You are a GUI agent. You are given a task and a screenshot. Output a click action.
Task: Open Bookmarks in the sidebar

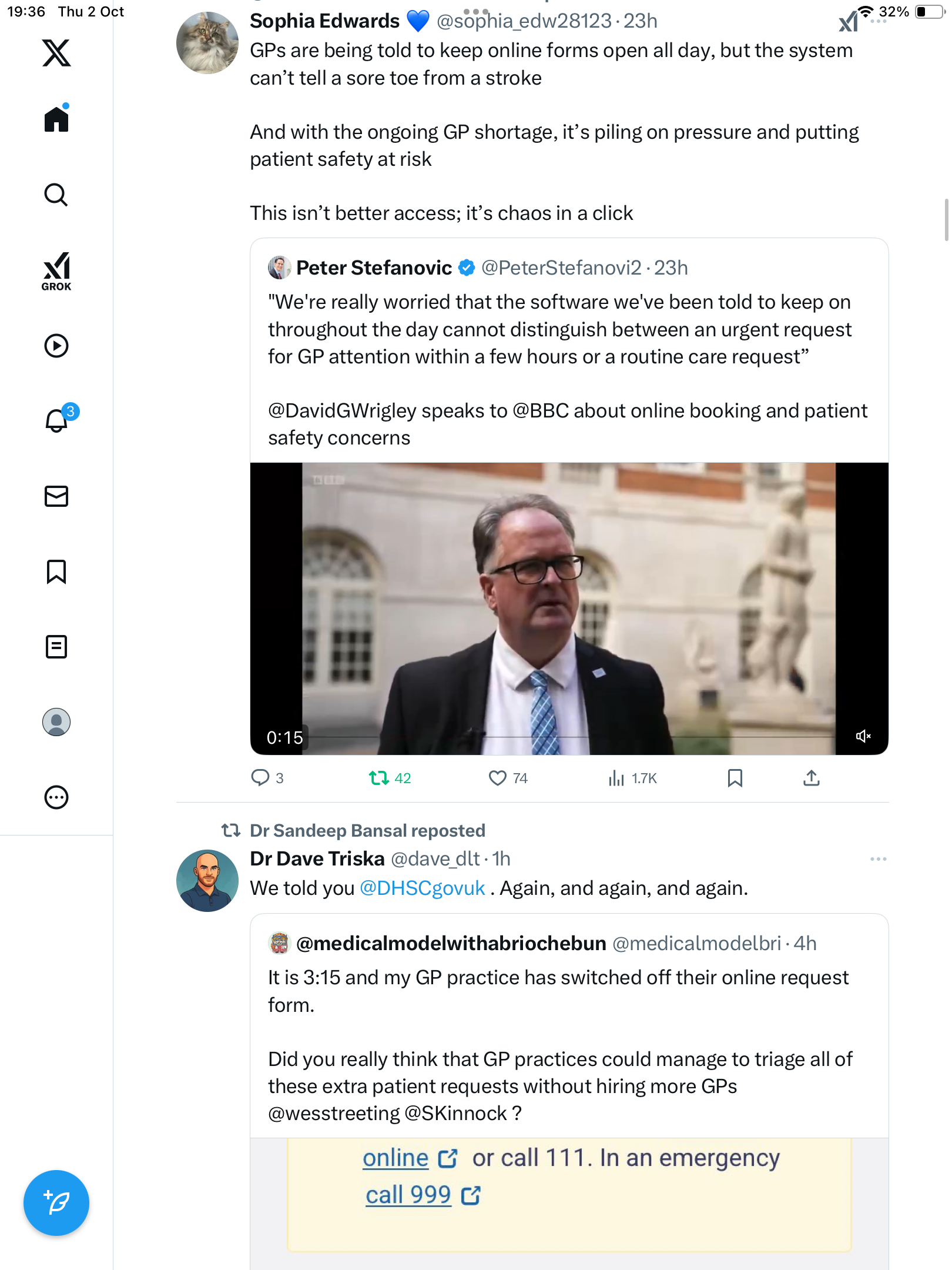[56, 571]
